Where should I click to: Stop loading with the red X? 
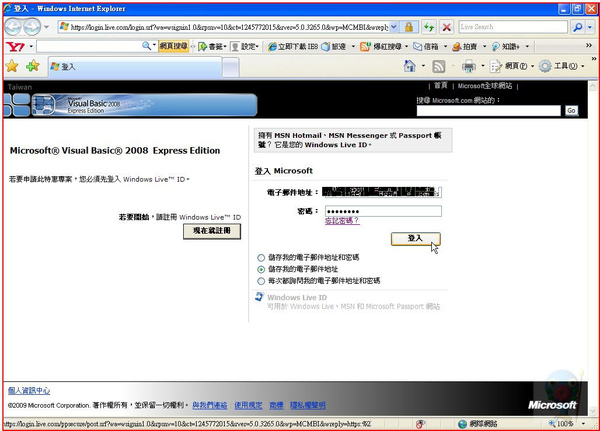(x=446, y=27)
